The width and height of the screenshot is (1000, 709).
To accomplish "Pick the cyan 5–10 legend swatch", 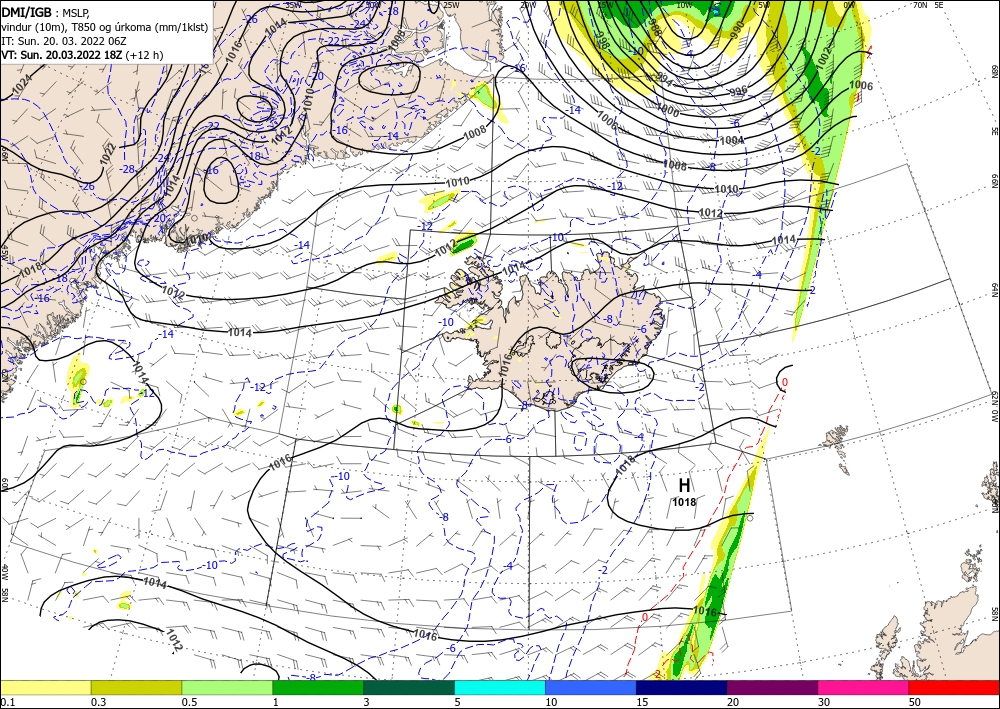I will coord(500,687).
